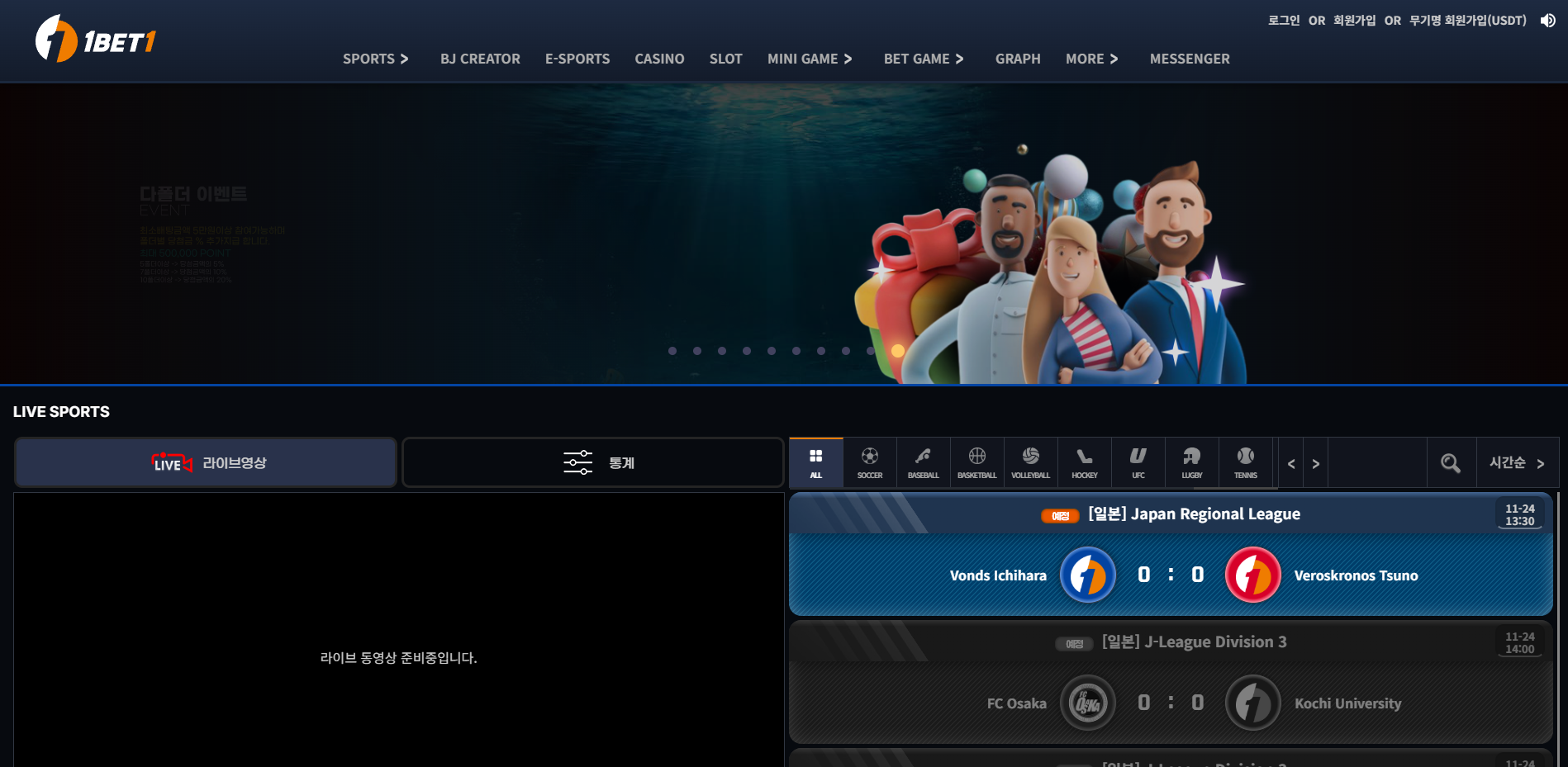Viewport: 1568px width, 767px height.
Task: Open the Vonds Ichihara vs Veroskronos Tsuno match
Action: [1170, 575]
